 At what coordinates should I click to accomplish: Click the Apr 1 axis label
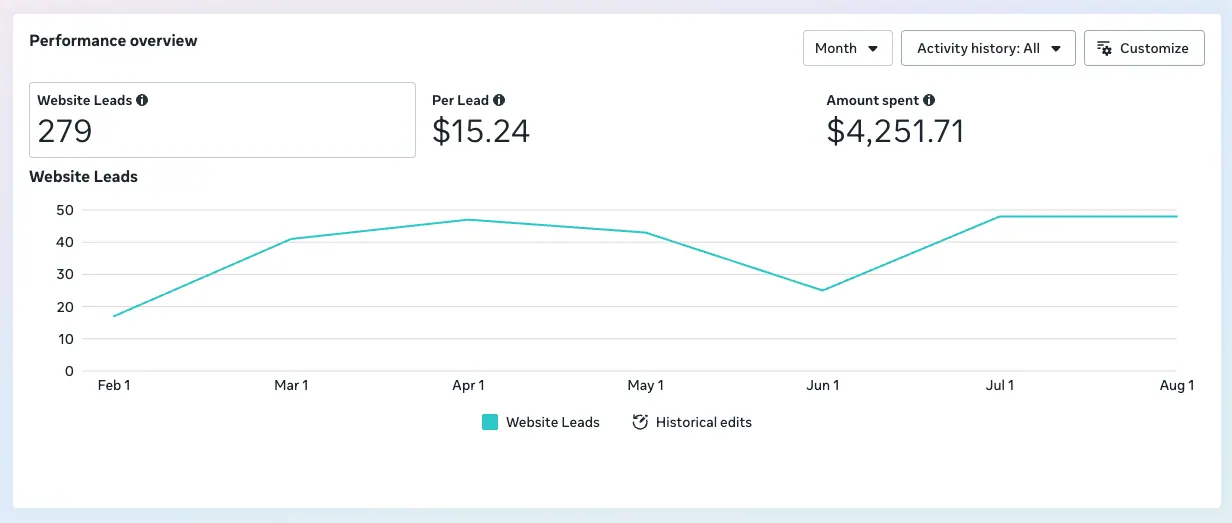(x=468, y=385)
